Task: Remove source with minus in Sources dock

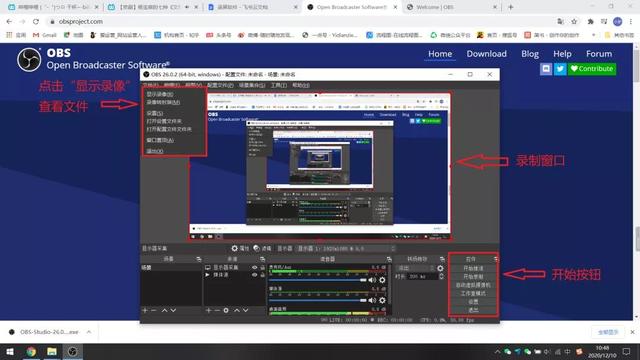Action: (x=217, y=311)
